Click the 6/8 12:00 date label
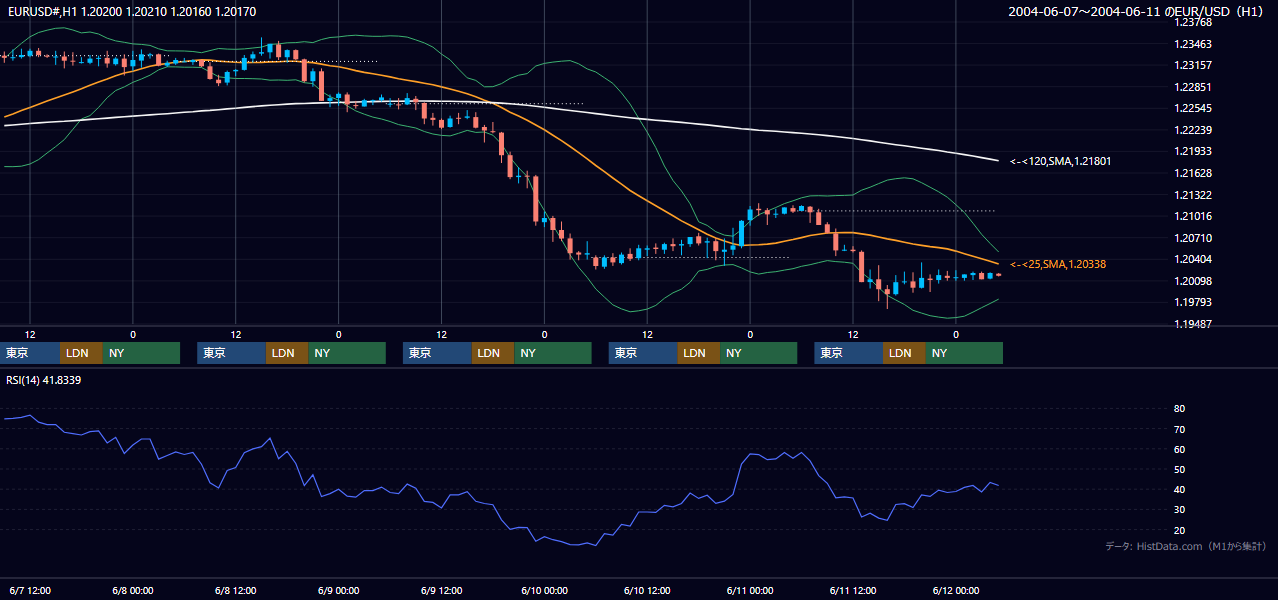 tap(236, 590)
